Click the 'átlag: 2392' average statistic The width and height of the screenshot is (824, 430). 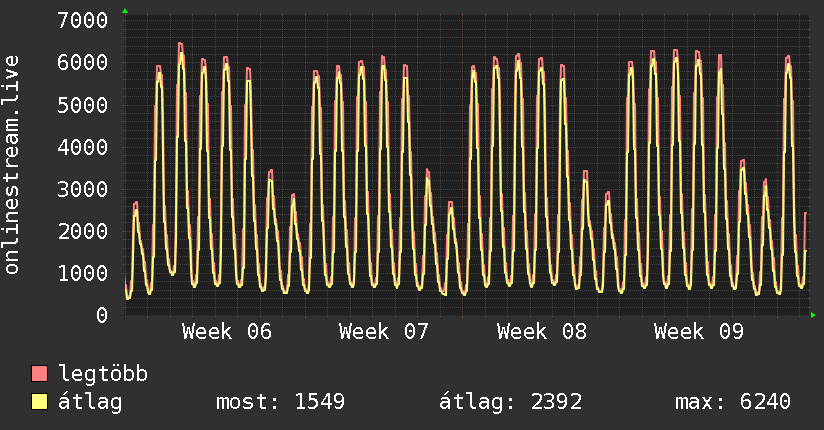(511, 402)
